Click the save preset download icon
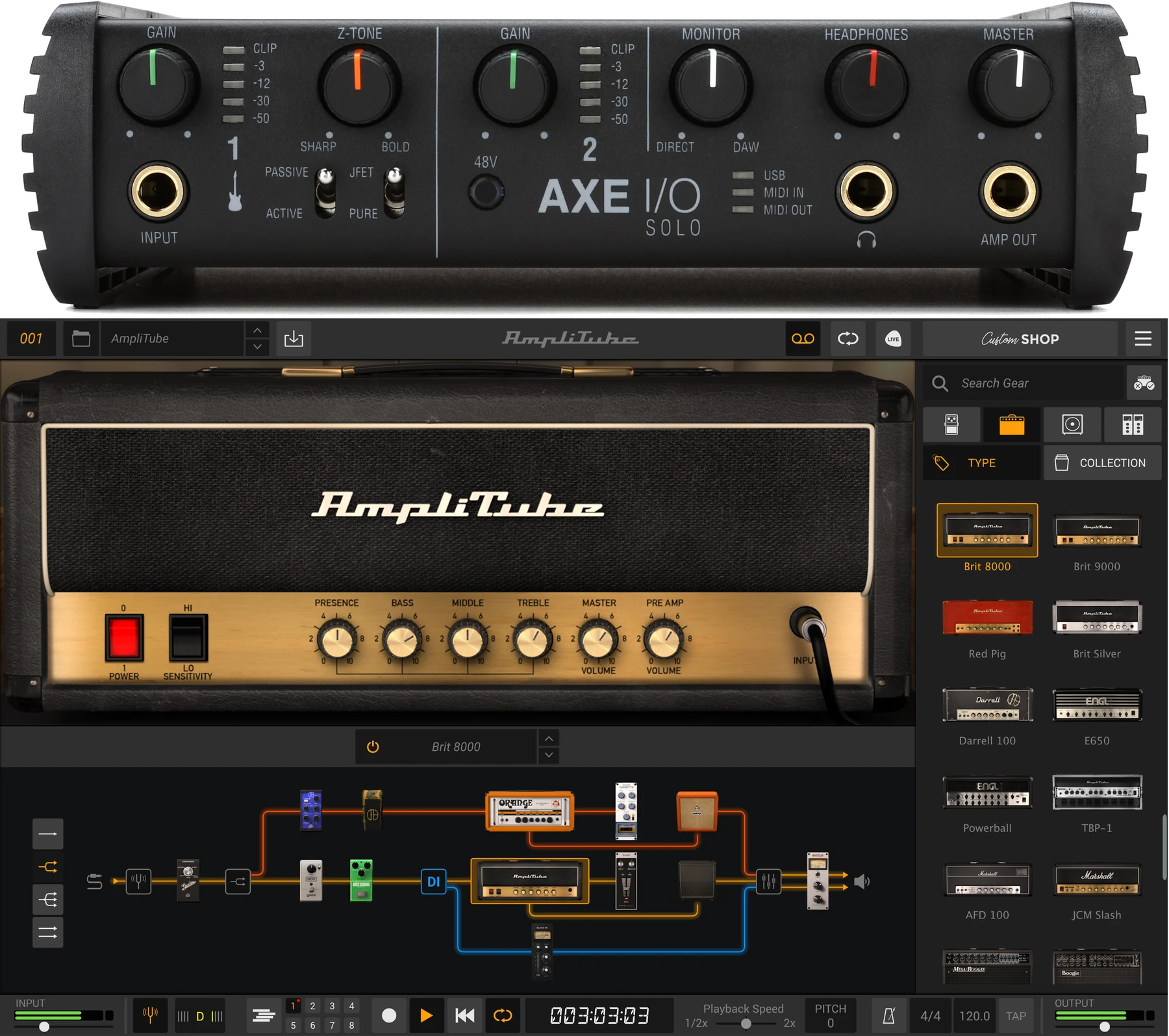 pyautogui.click(x=294, y=338)
